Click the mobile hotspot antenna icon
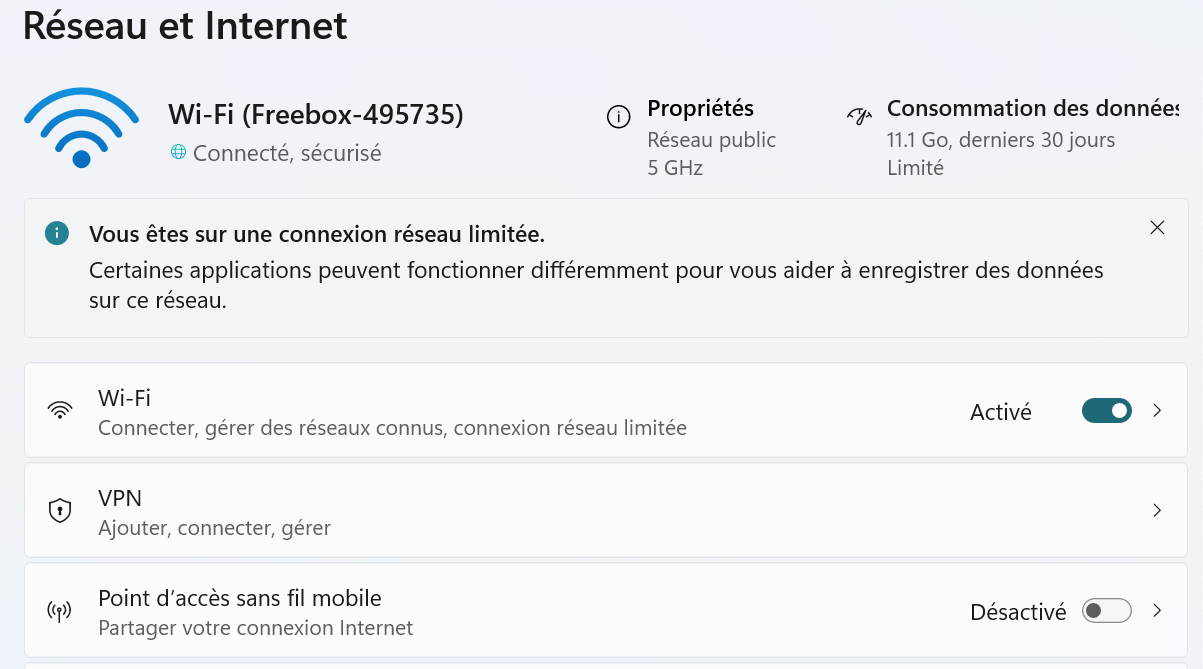Screen dimensions: 1203x669 pyautogui.click(x=60, y=611)
